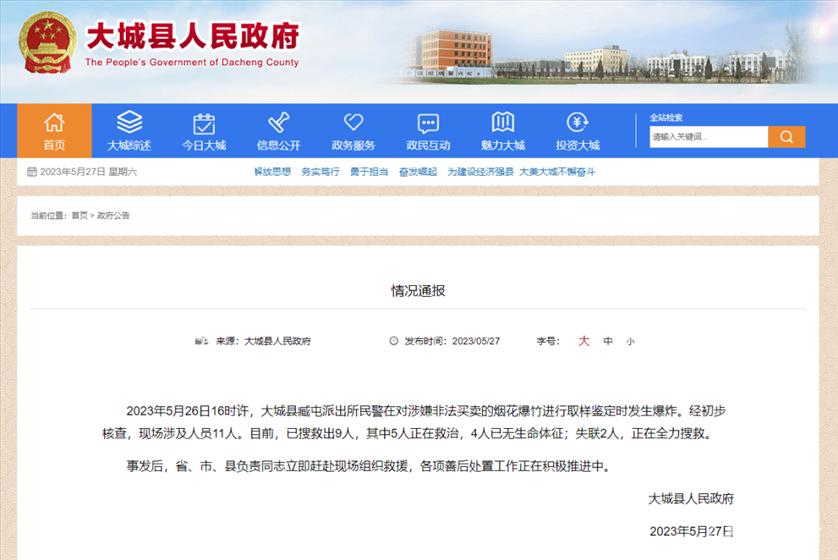Viewport: 838px width, 560px height.
Task: Open the 政民互动 menu label
Action: pyautogui.click(x=428, y=145)
